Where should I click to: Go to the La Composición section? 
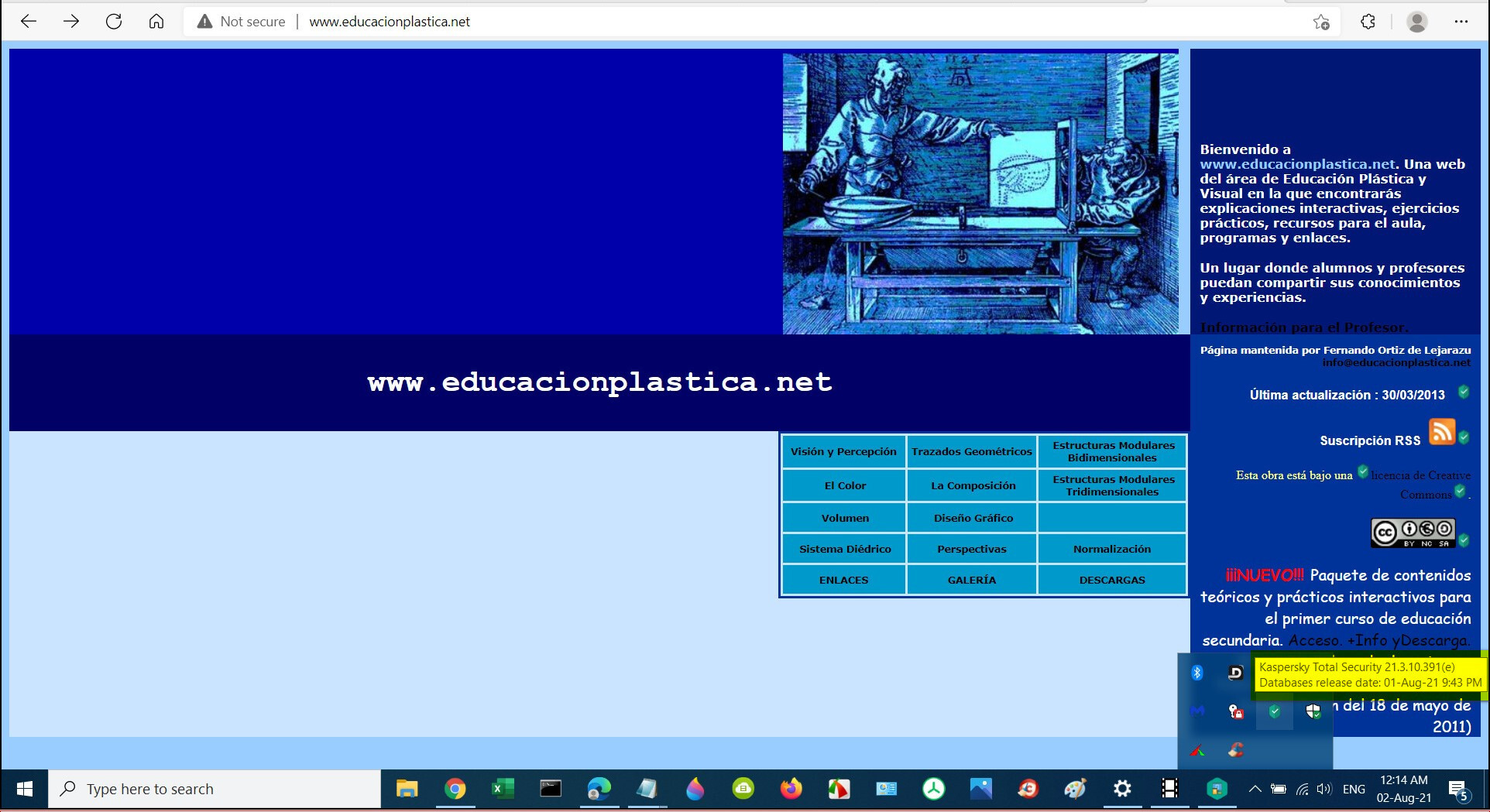tap(972, 486)
